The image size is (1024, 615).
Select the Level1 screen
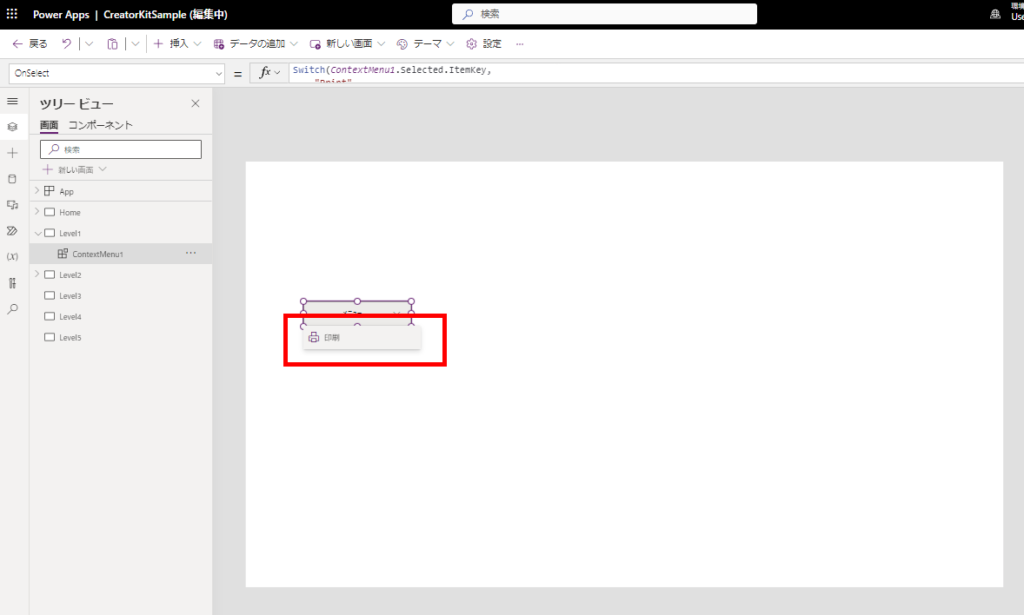tap(70, 233)
